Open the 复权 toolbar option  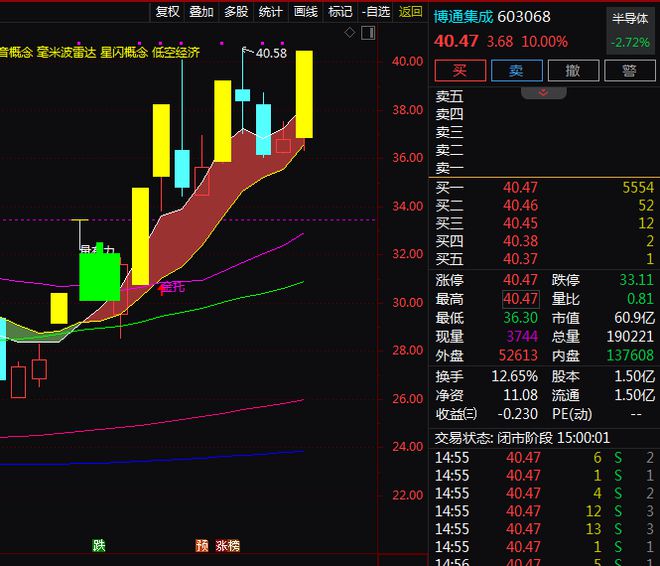(x=168, y=12)
